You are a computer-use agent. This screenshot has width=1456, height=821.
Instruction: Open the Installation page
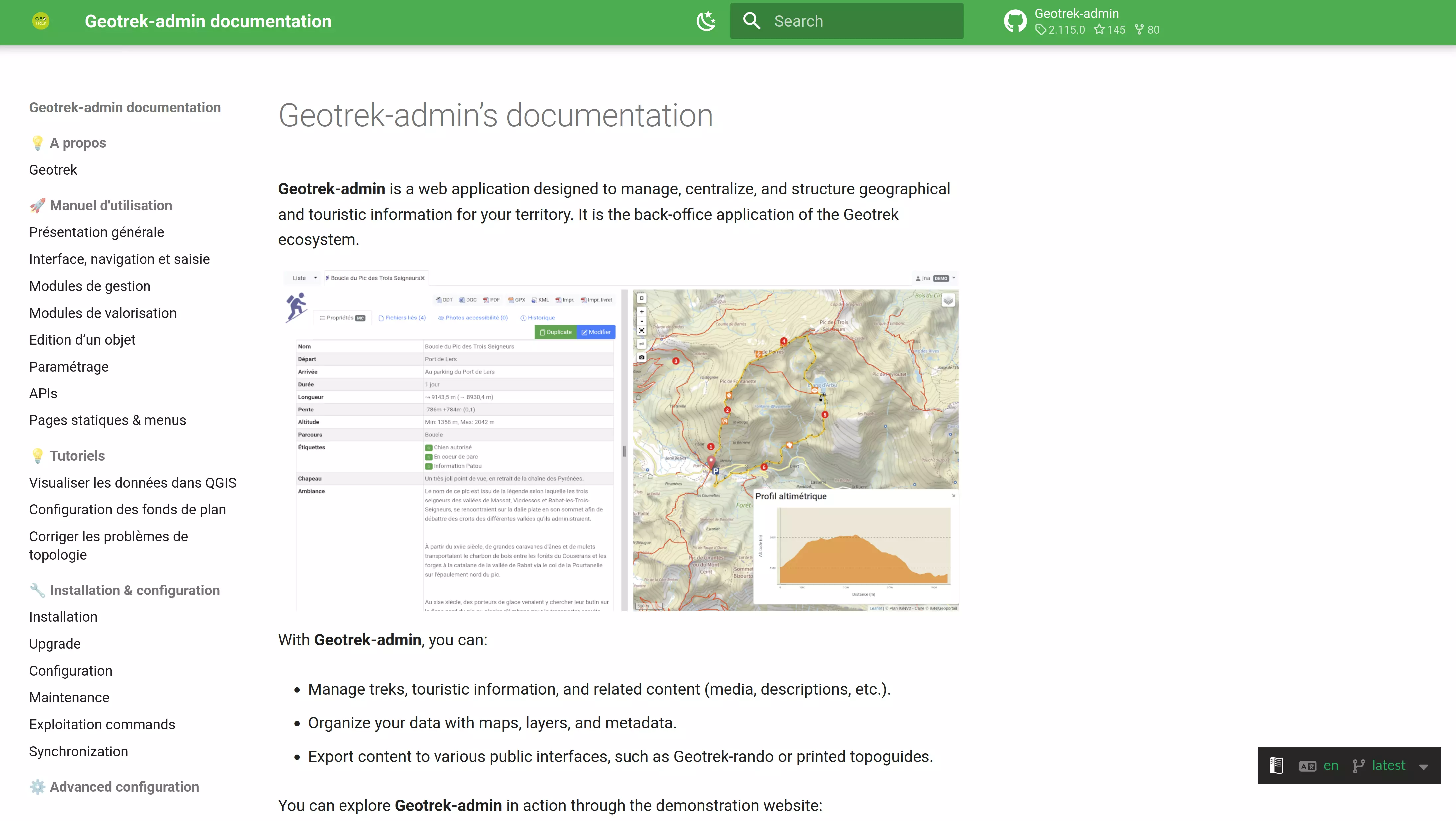pos(63,617)
